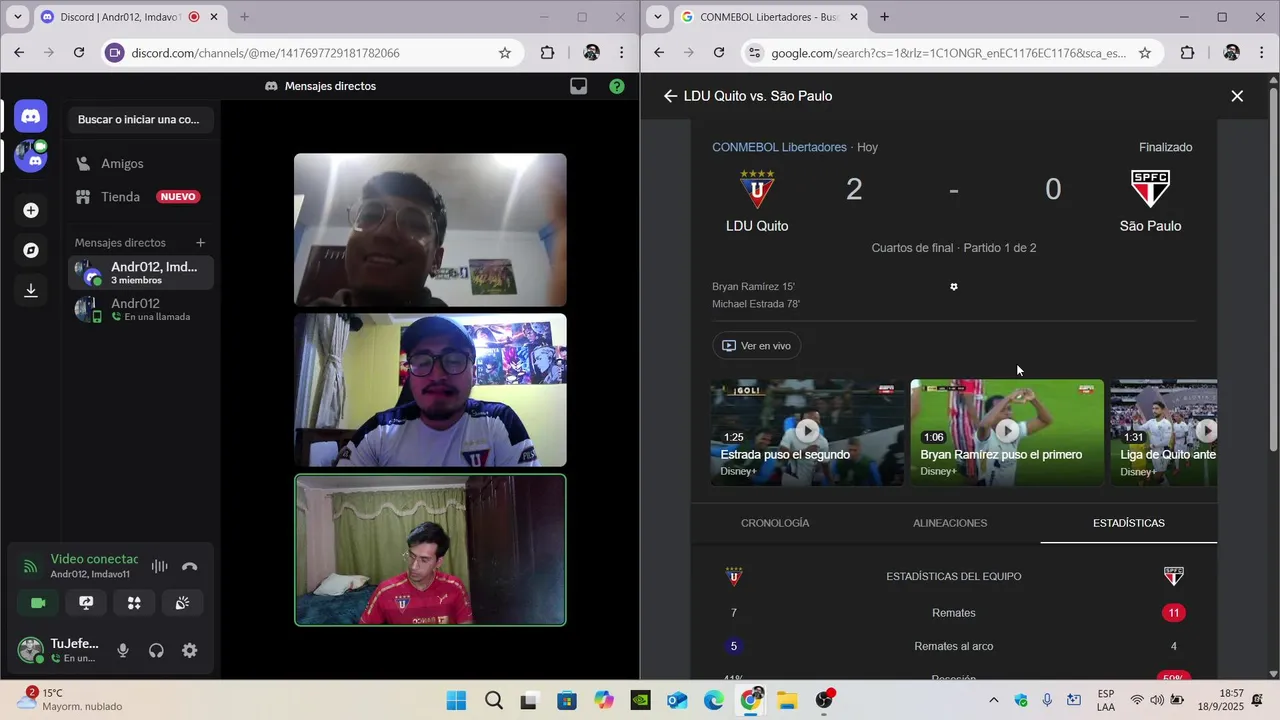This screenshot has width=1280, height=720.
Task: Open Windows taskbar Search
Action: 493,700
